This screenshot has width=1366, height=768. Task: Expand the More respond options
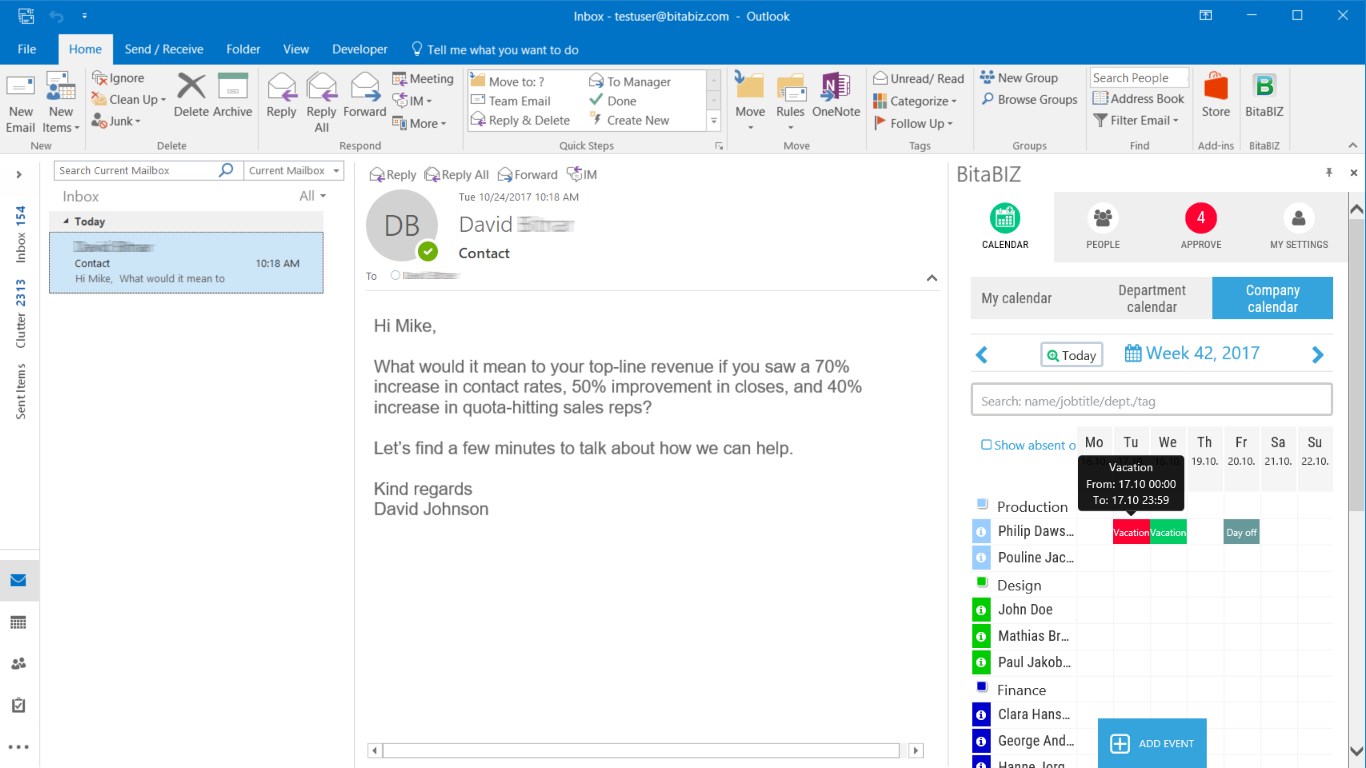(420, 123)
